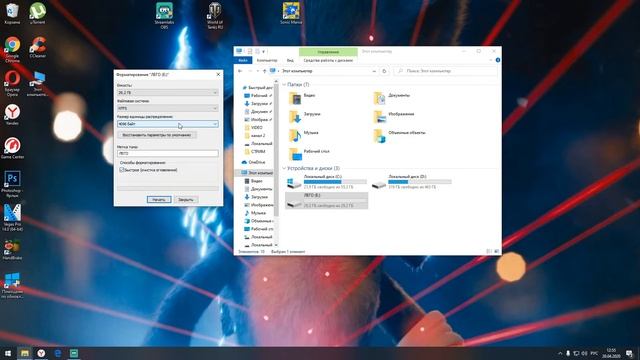This screenshot has height=360, width=640.
Task: Click the Explorer search box
Action: (x=445, y=71)
